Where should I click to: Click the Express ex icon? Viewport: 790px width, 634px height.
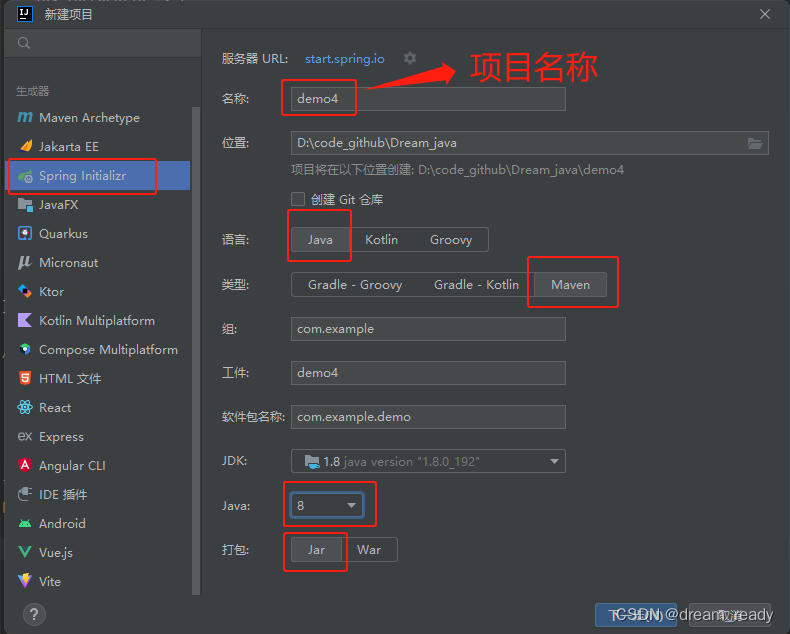click(25, 436)
